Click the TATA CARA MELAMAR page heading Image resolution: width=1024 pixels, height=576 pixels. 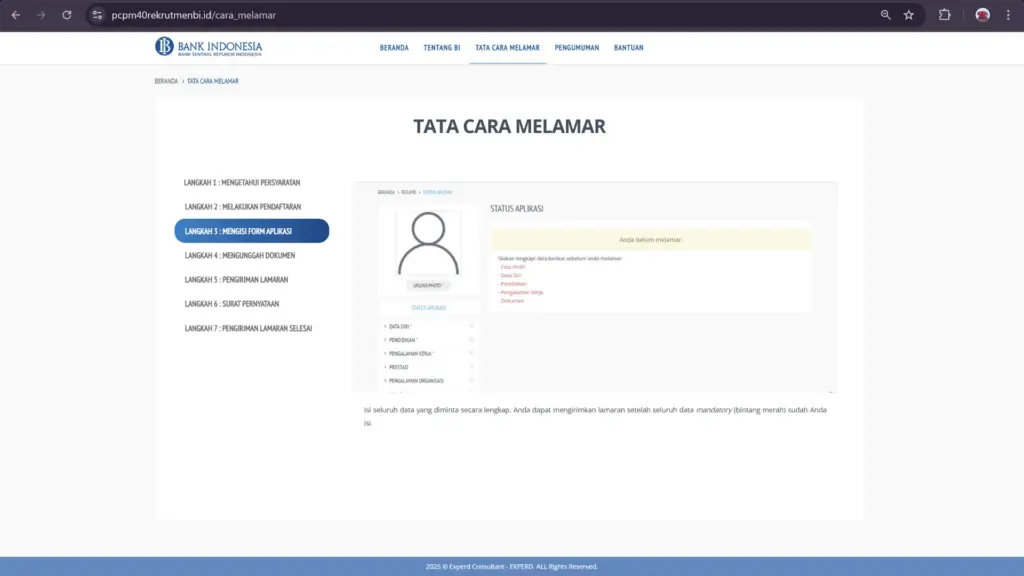point(509,126)
